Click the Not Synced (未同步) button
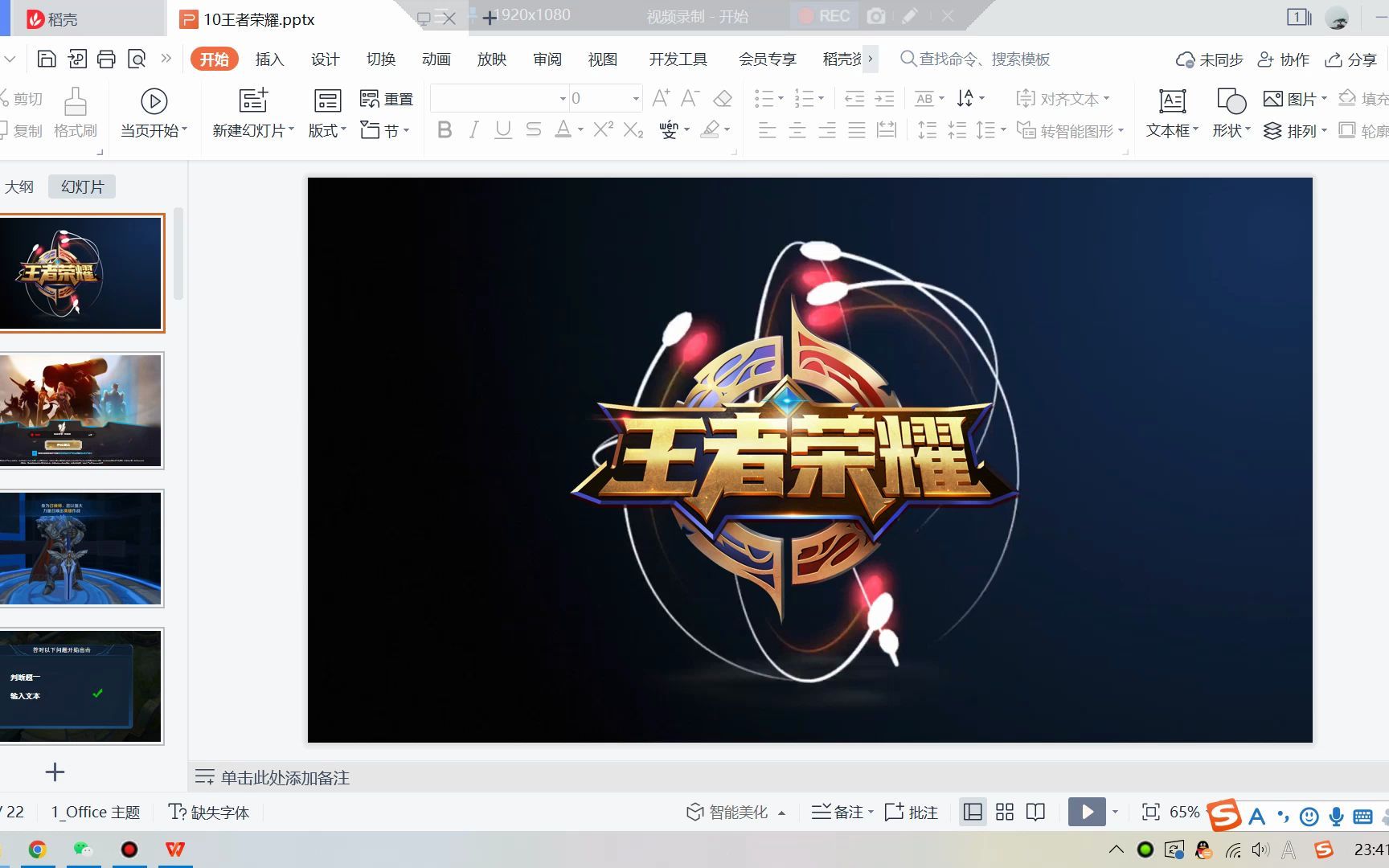Screen dimensions: 1389x868 1209,59
